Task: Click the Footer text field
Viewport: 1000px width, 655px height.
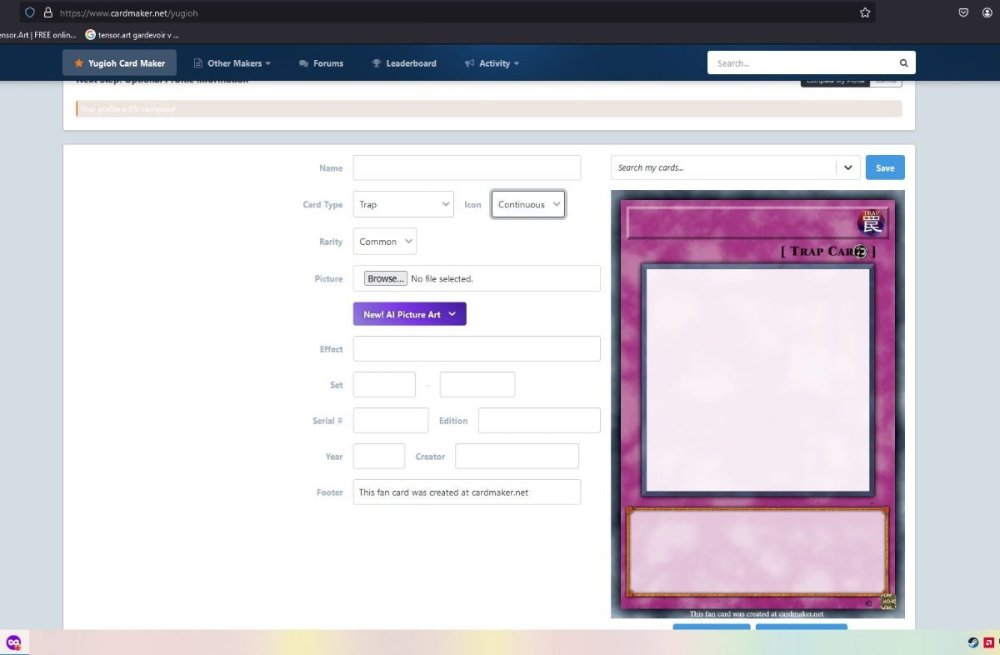Action: pyautogui.click(x=466, y=492)
